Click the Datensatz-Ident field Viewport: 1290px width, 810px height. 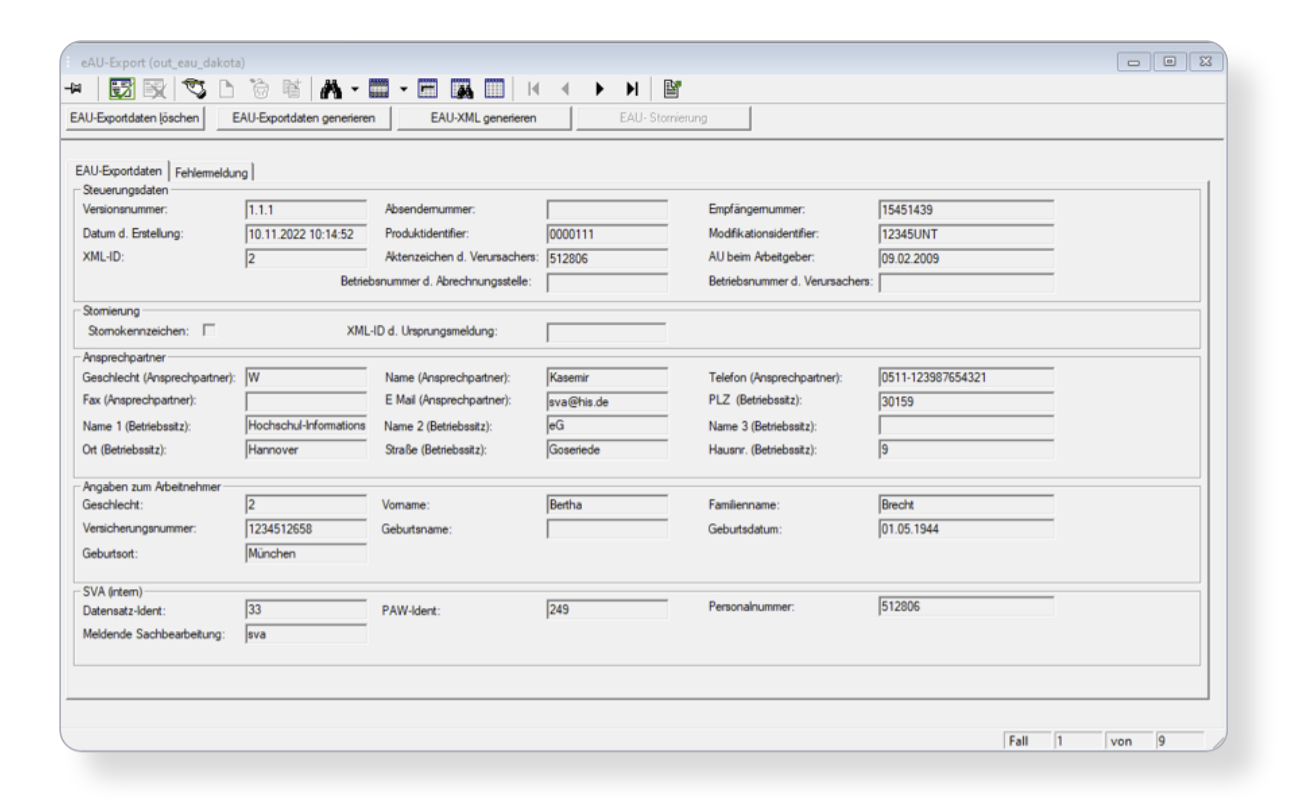pyautogui.click(x=306, y=608)
